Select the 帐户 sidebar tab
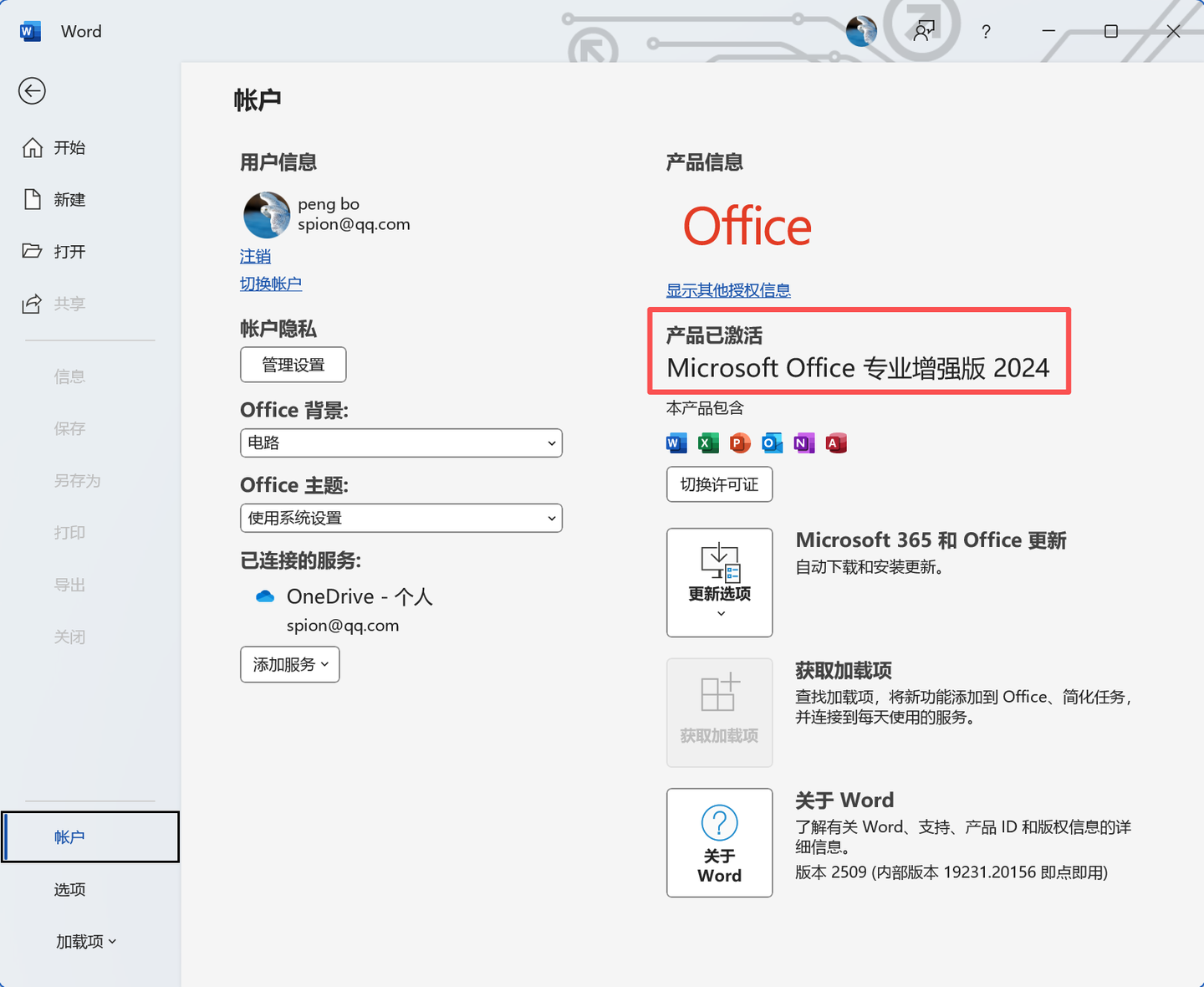Viewport: 1204px width, 987px height. click(90, 836)
